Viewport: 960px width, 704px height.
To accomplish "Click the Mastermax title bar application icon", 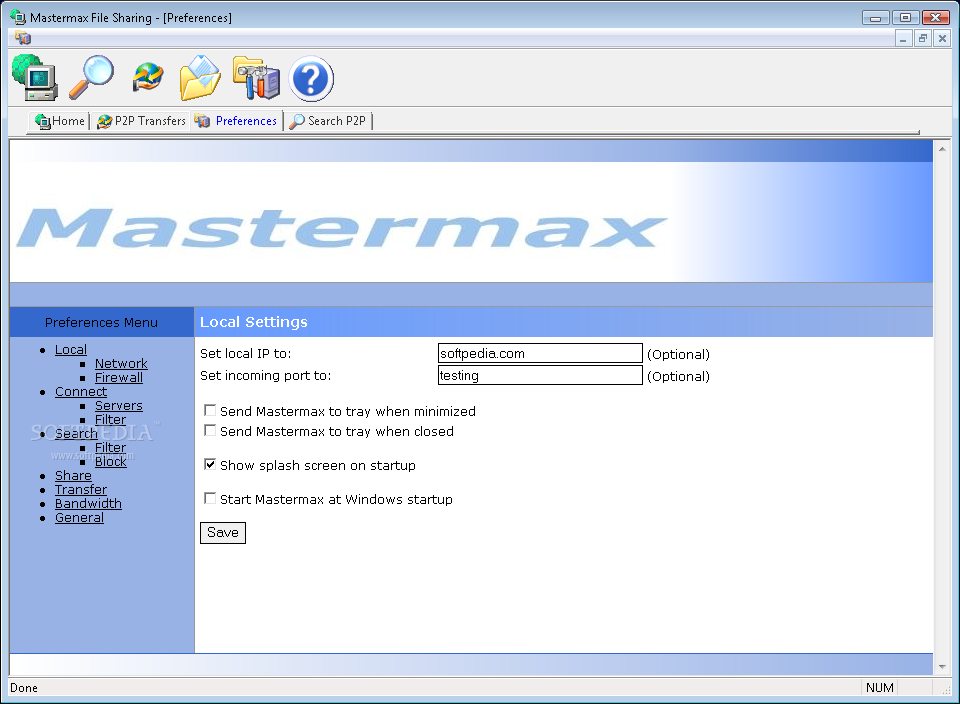I will coord(18,17).
